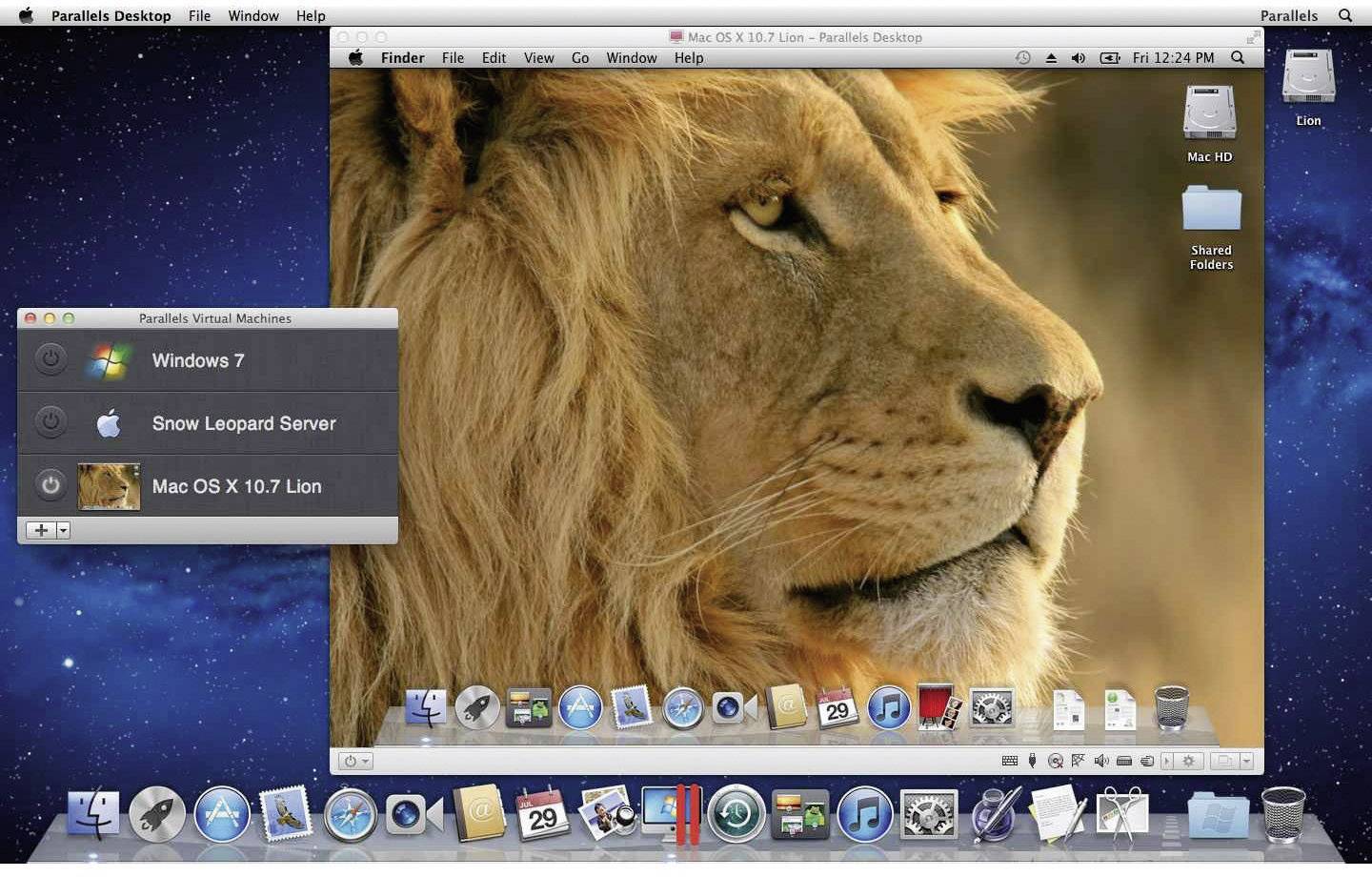This screenshot has height=877, width=1372.
Task: Open FaceTime in the guest Lion dock
Action: tap(735, 708)
